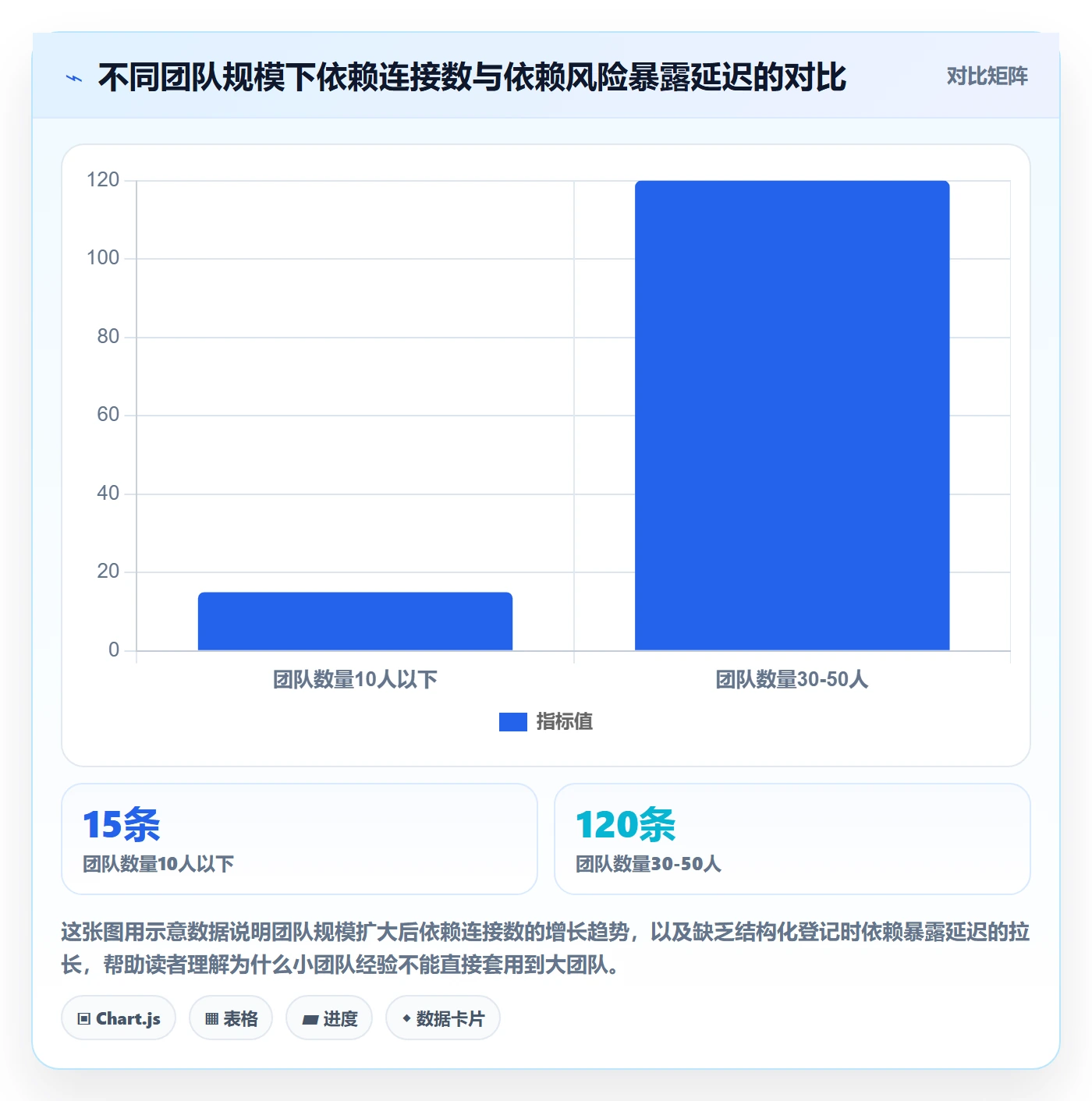Click the y-axis tick label 100
Screen dimensions: 1092x1101
(103, 258)
